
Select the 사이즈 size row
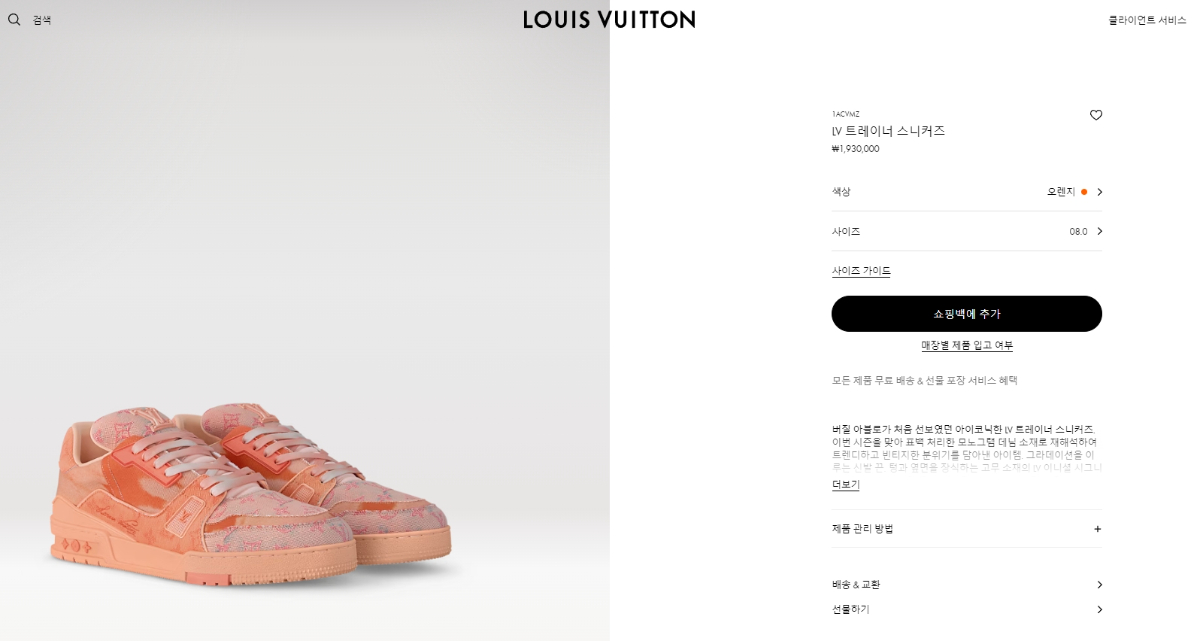(967, 231)
